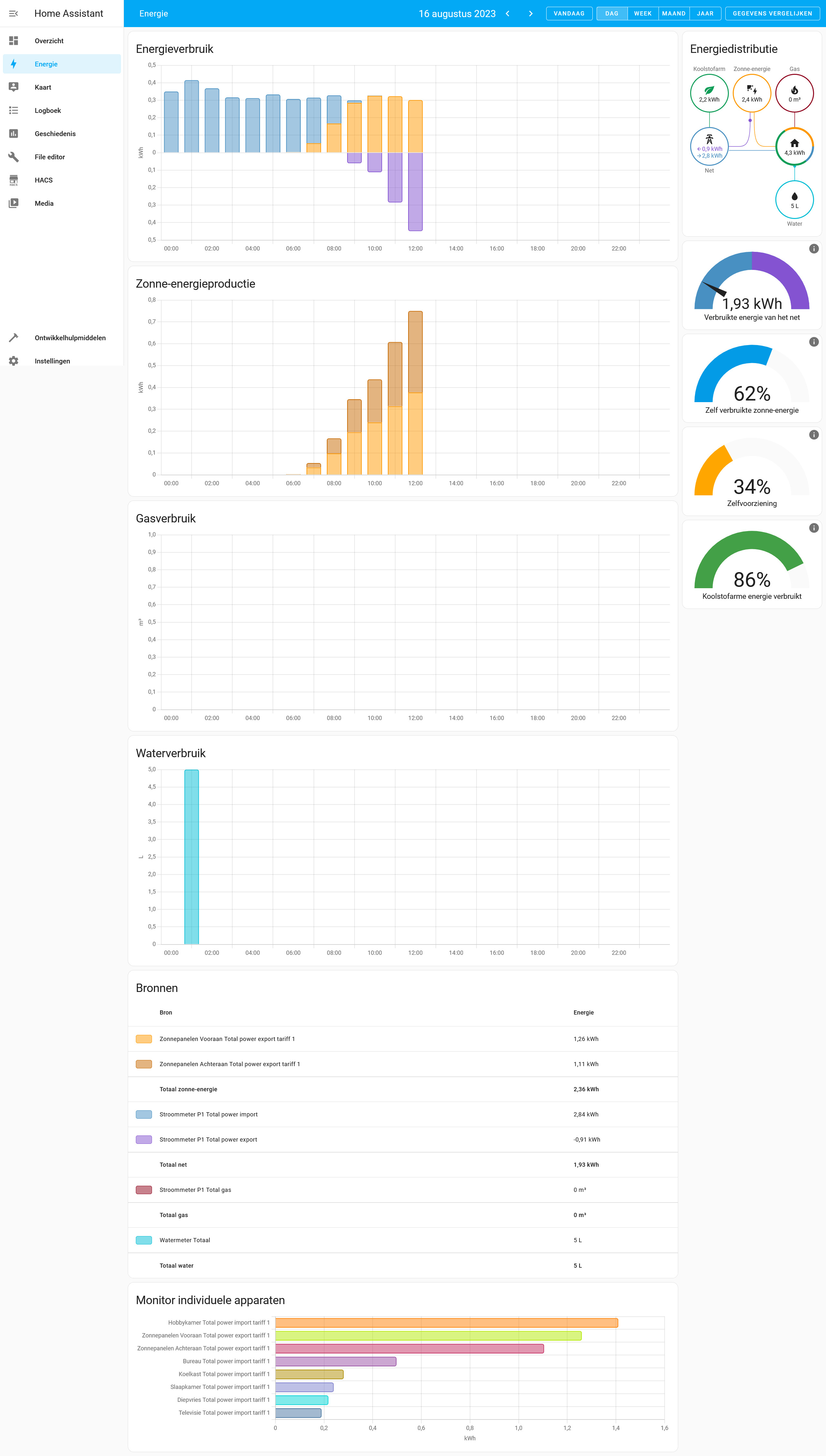Go to next day with right chevron
Screen dimensions: 826x1456
(x=530, y=14)
